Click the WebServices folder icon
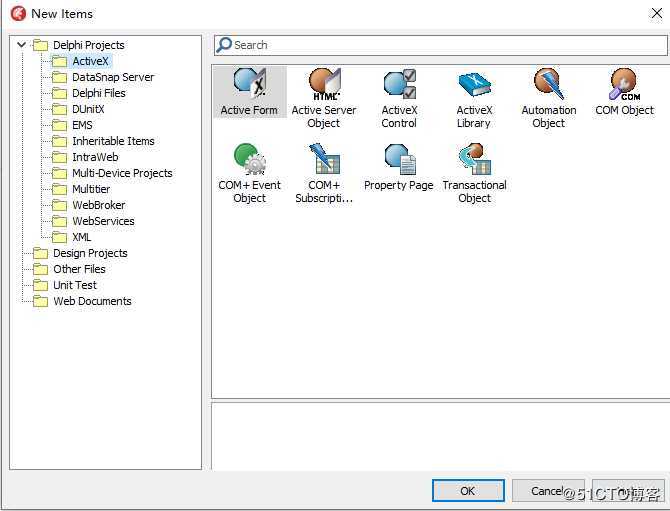Image resolution: width=670 pixels, height=511 pixels. point(59,221)
